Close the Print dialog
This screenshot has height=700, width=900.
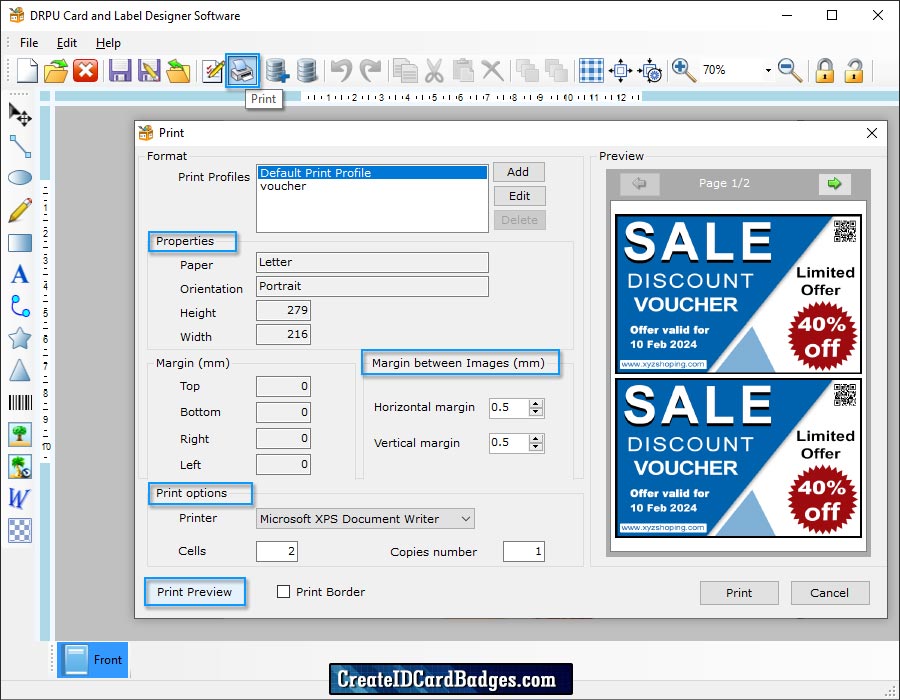click(x=872, y=133)
